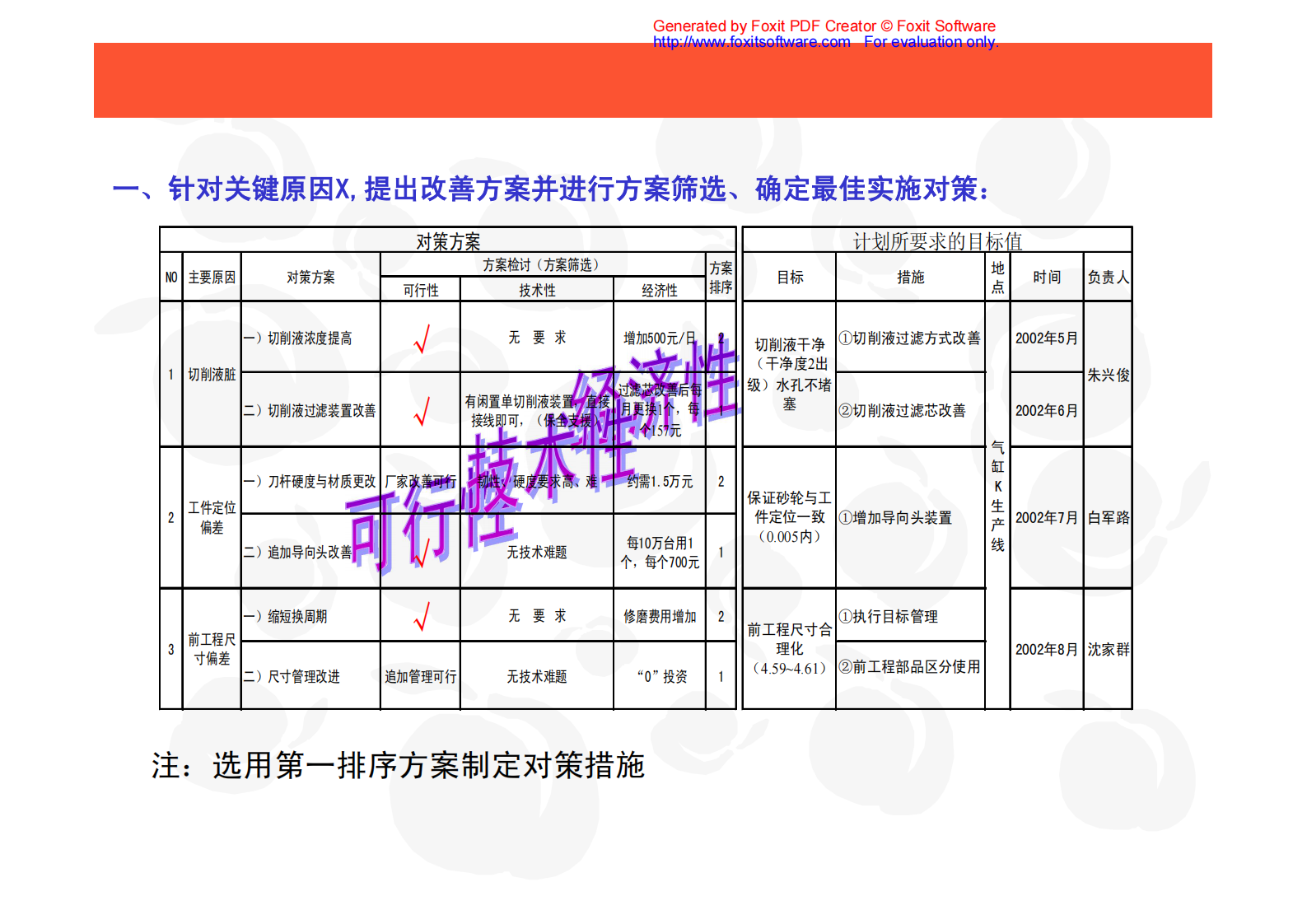Click the "切削液干净" target cell
This screenshot has width=1307, height=924.
click(x=790, y=375)
